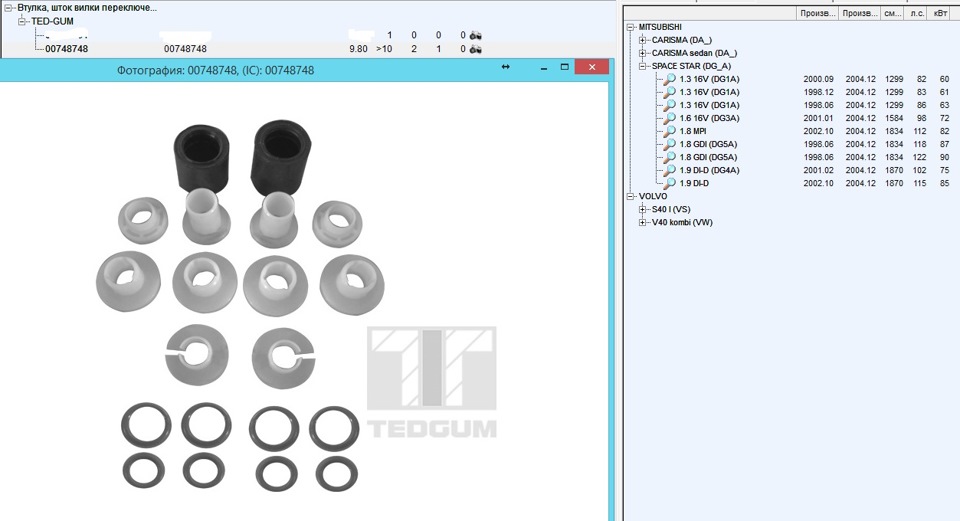Click the 1584 displacement value
The width and height of the screenshot is (960, 521).
coord(894,118)
